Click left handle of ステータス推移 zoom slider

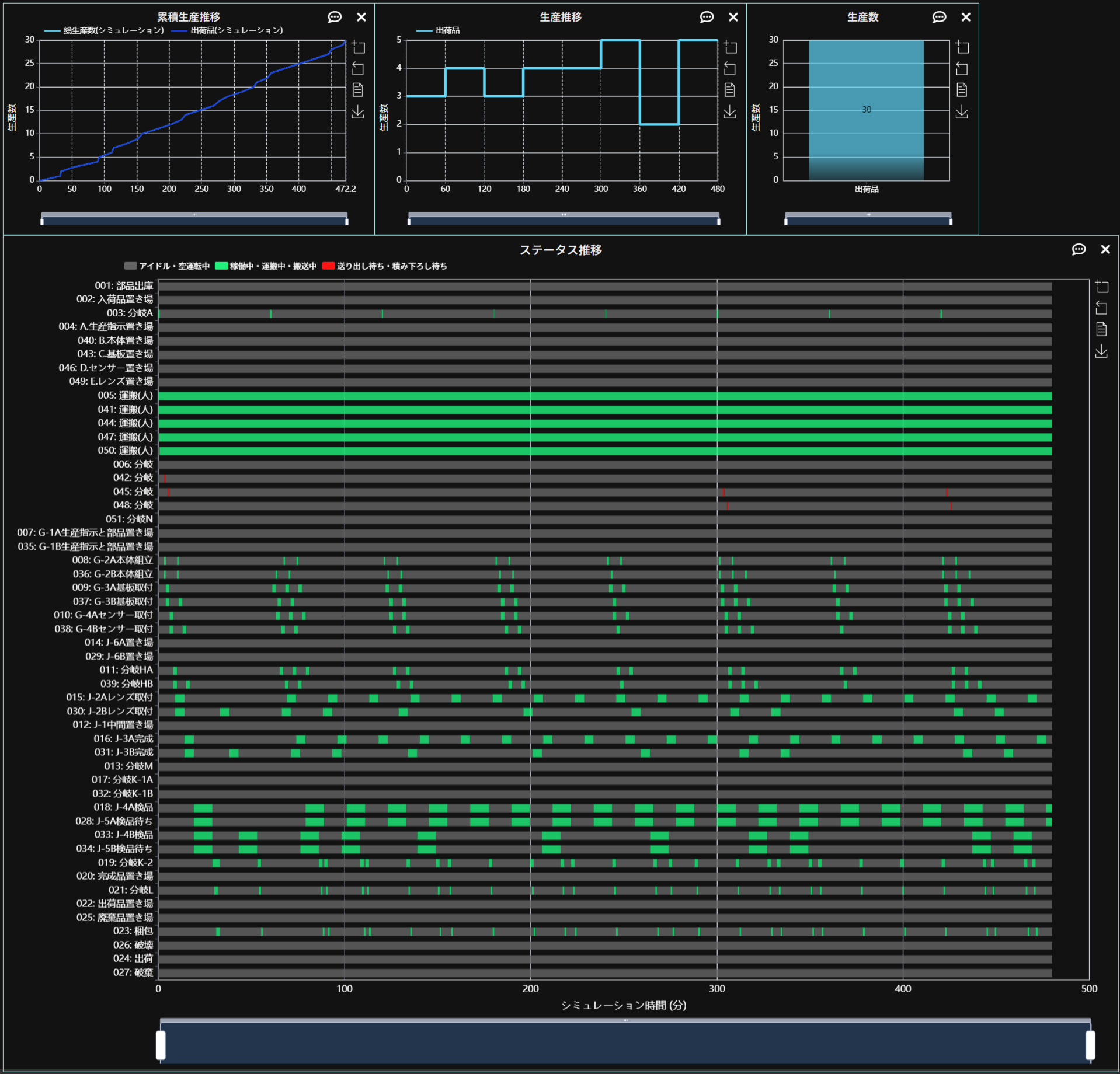coord(161,1045)
